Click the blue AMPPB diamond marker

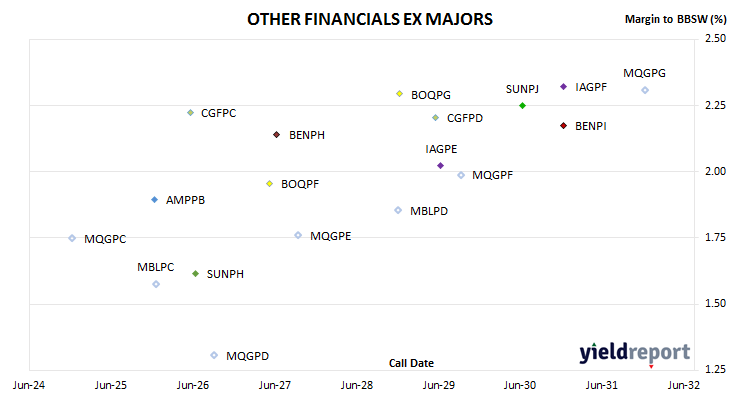(155, 200)
